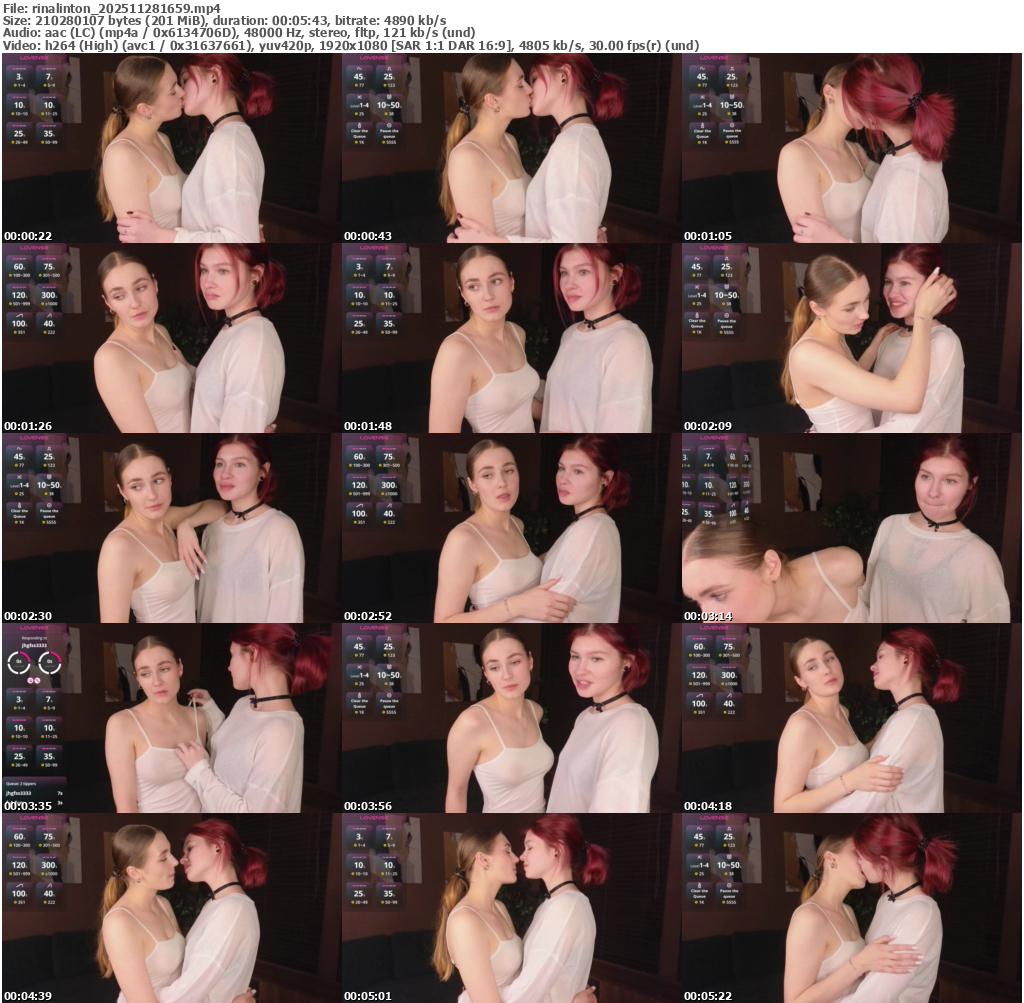Click the Size line showing 201 MiB
1024x1003 pixels.
[x=225, y=20]
